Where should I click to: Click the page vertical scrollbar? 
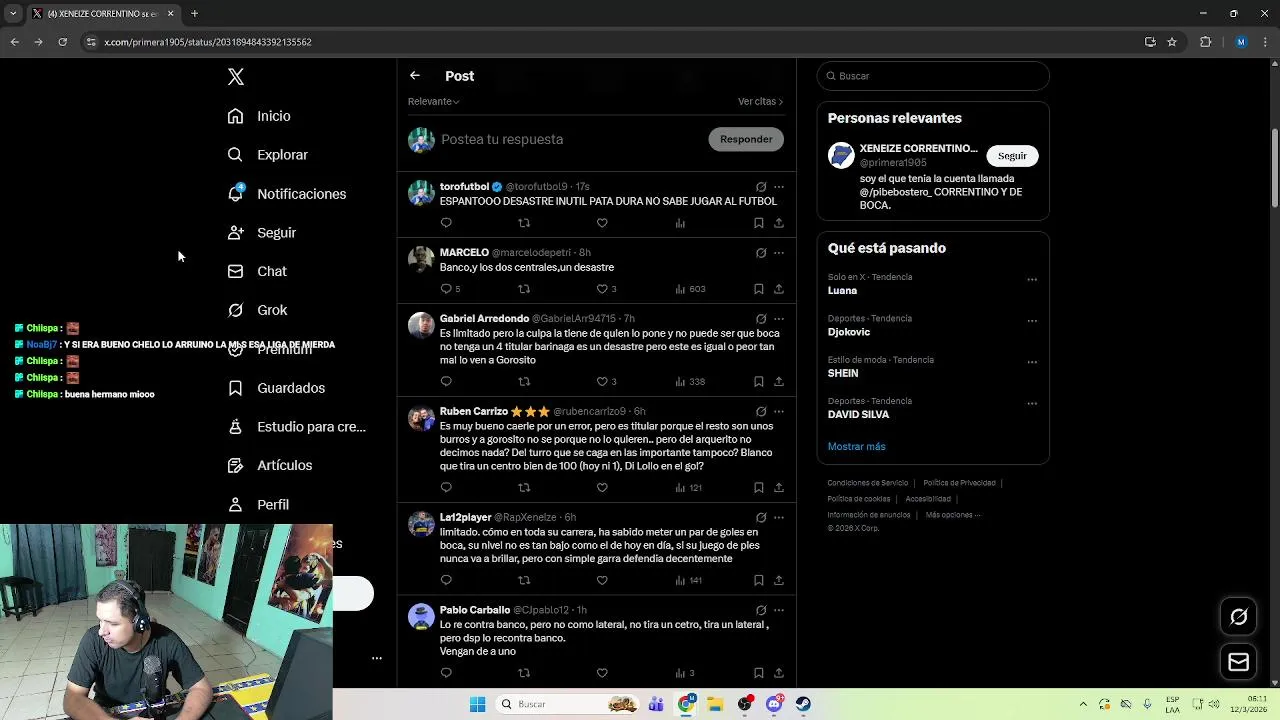click(x=1274, y=168)
